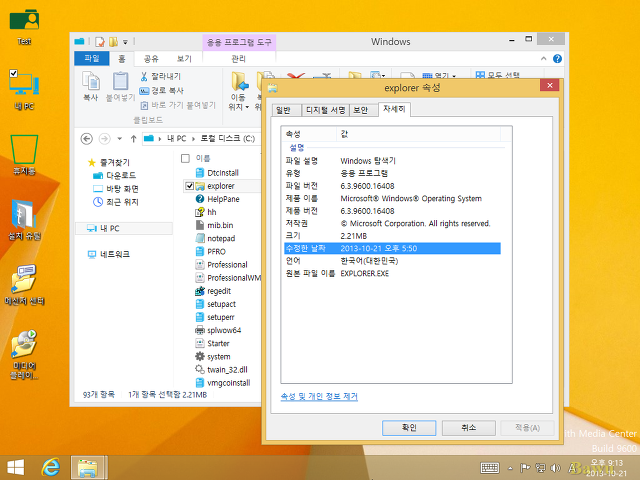Open Explorer help question mark icon
This screenshot has width=640, height=480.
pyautogui.click(x=557, y=59)
